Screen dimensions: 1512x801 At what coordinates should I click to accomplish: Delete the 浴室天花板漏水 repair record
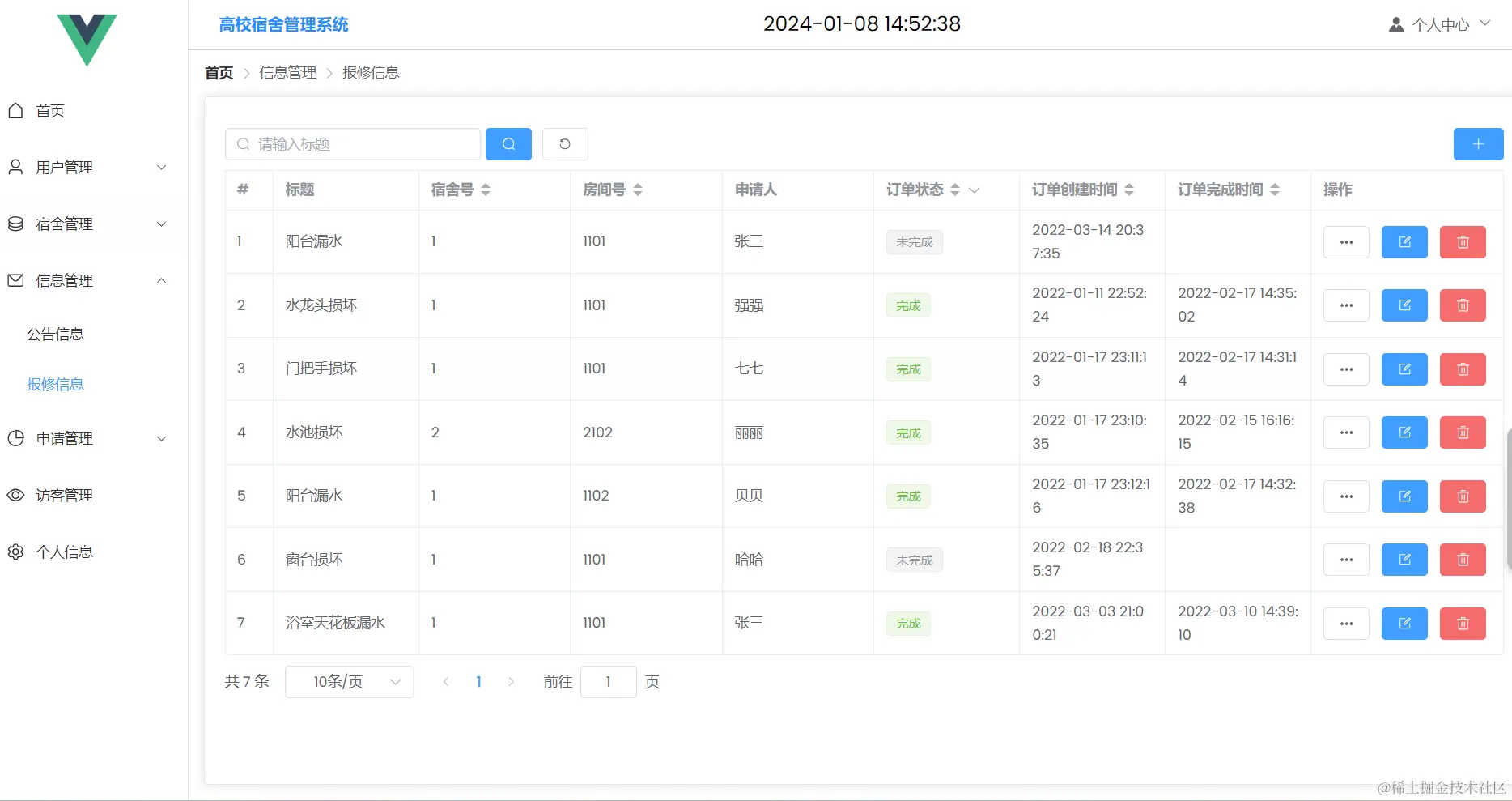pos(1463,624)
